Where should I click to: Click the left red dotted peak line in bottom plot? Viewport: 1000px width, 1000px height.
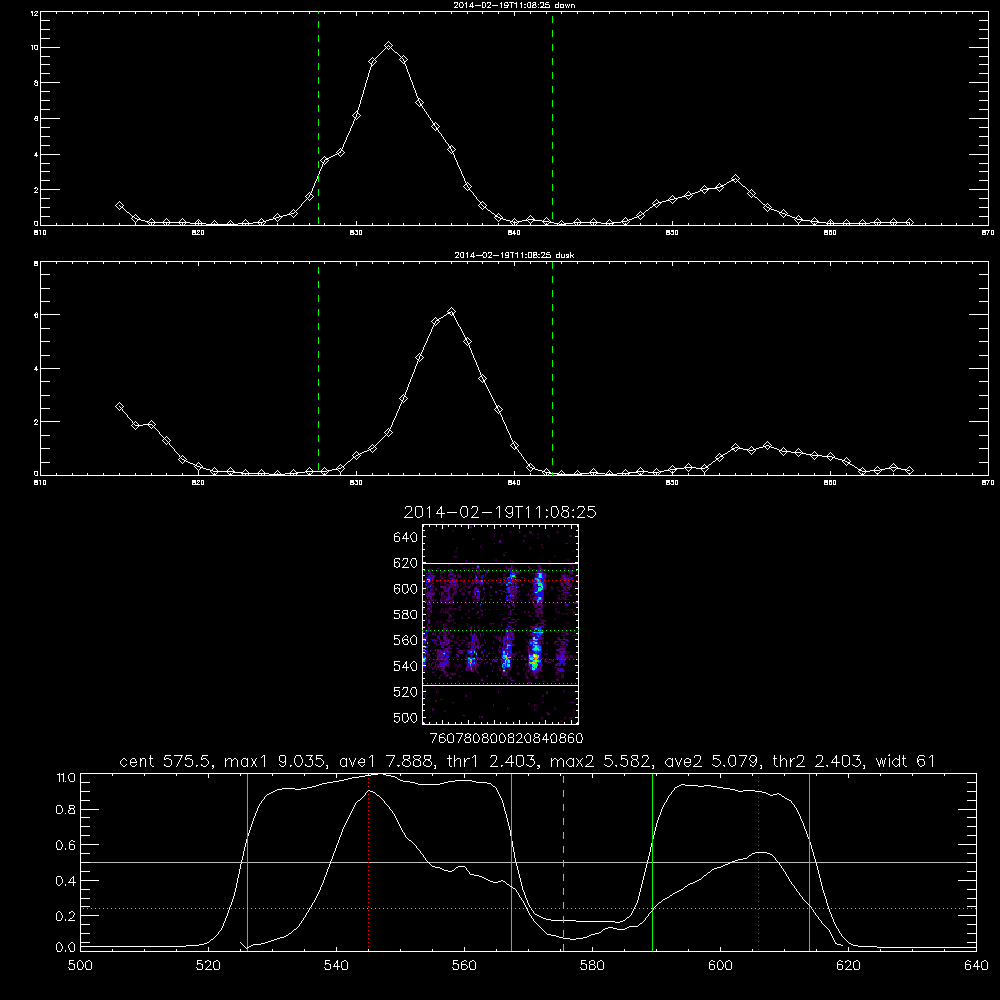(369, 862)
